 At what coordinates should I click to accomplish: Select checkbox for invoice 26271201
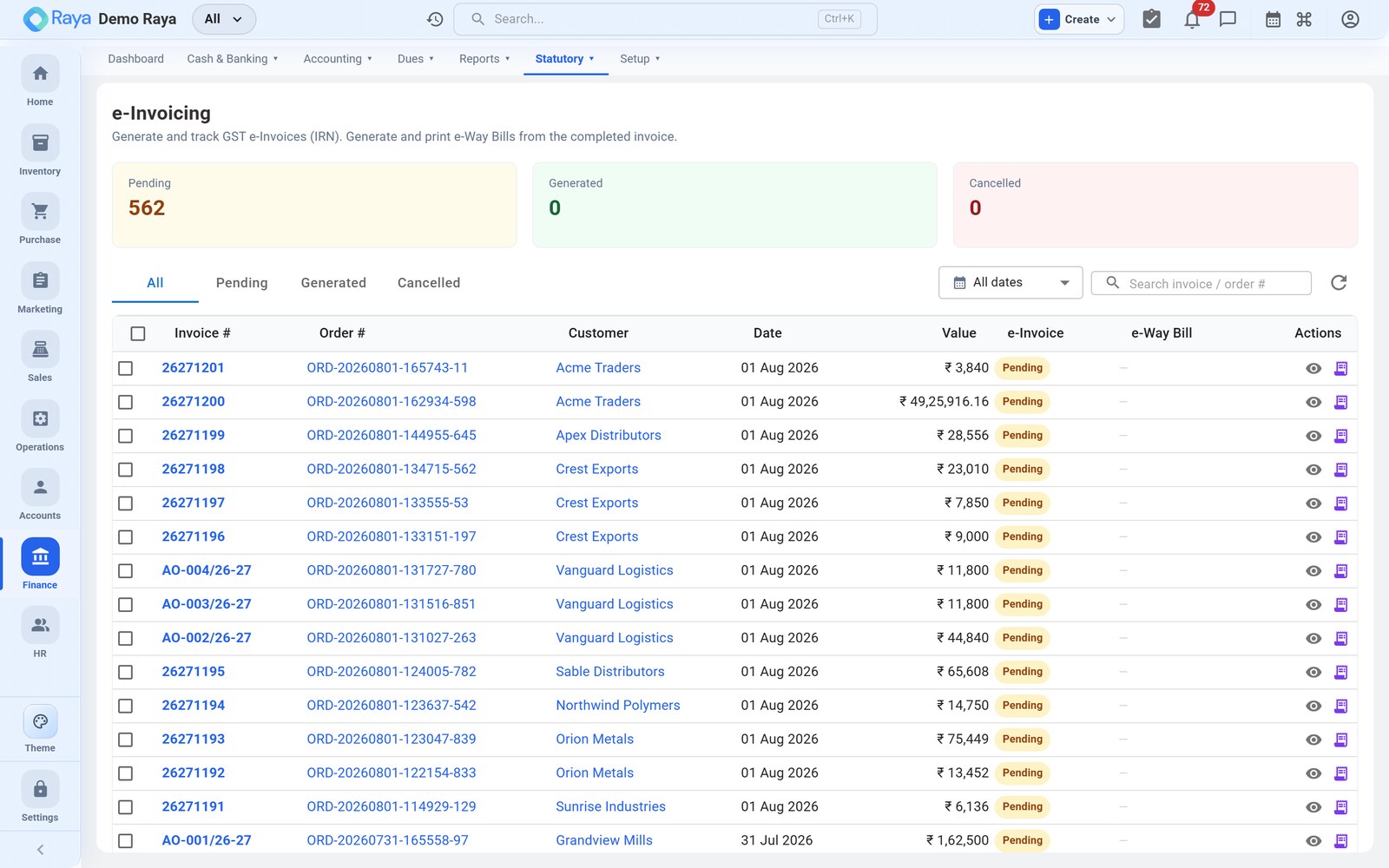(126, 368)
